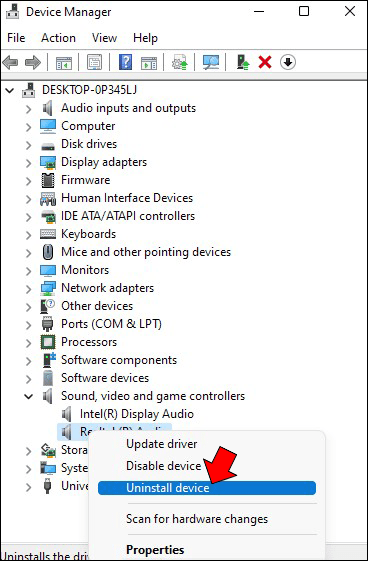Open the blue Help question-mark icon

click(125, 63)
